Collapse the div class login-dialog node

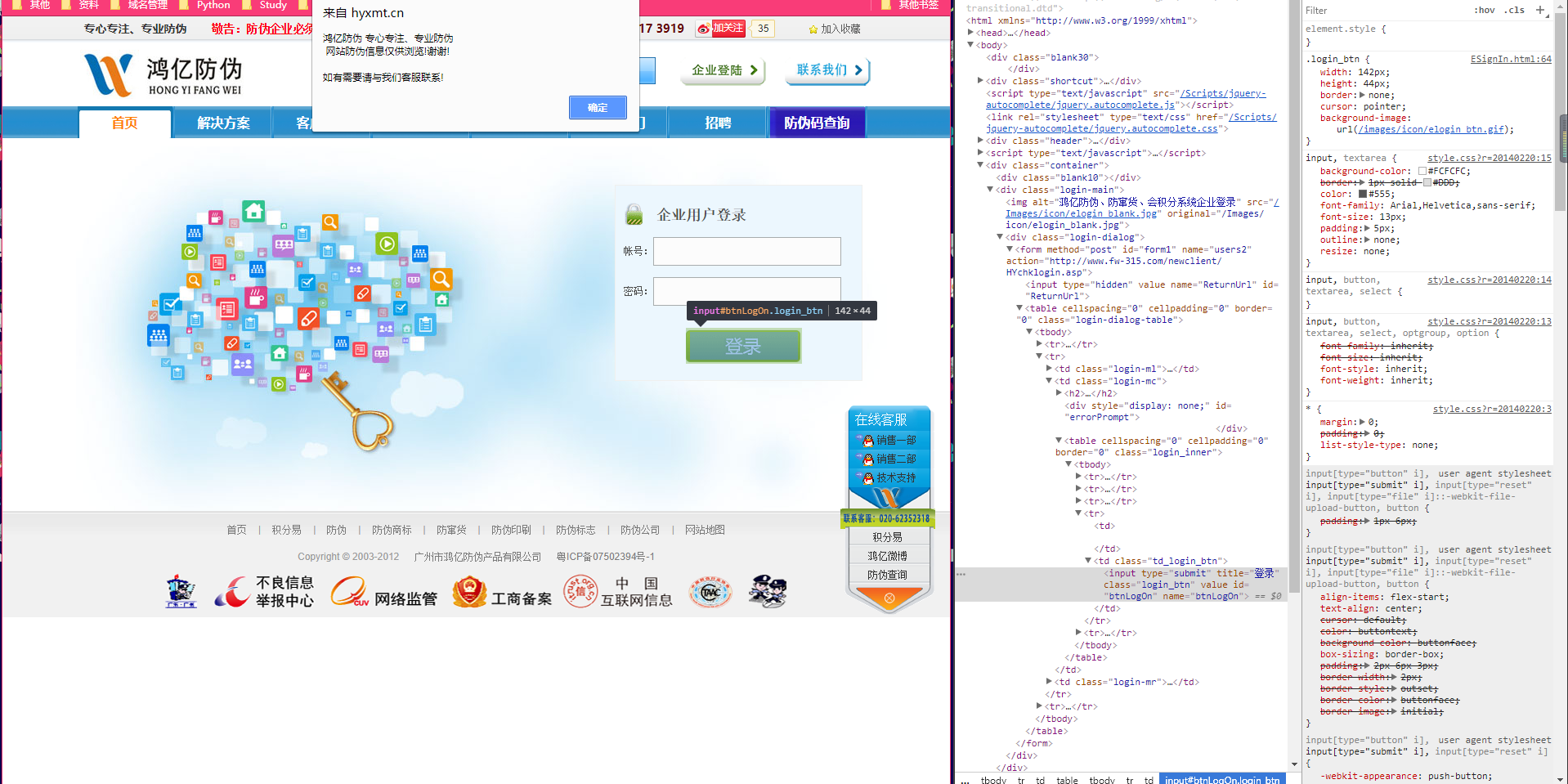(1000, 237)
